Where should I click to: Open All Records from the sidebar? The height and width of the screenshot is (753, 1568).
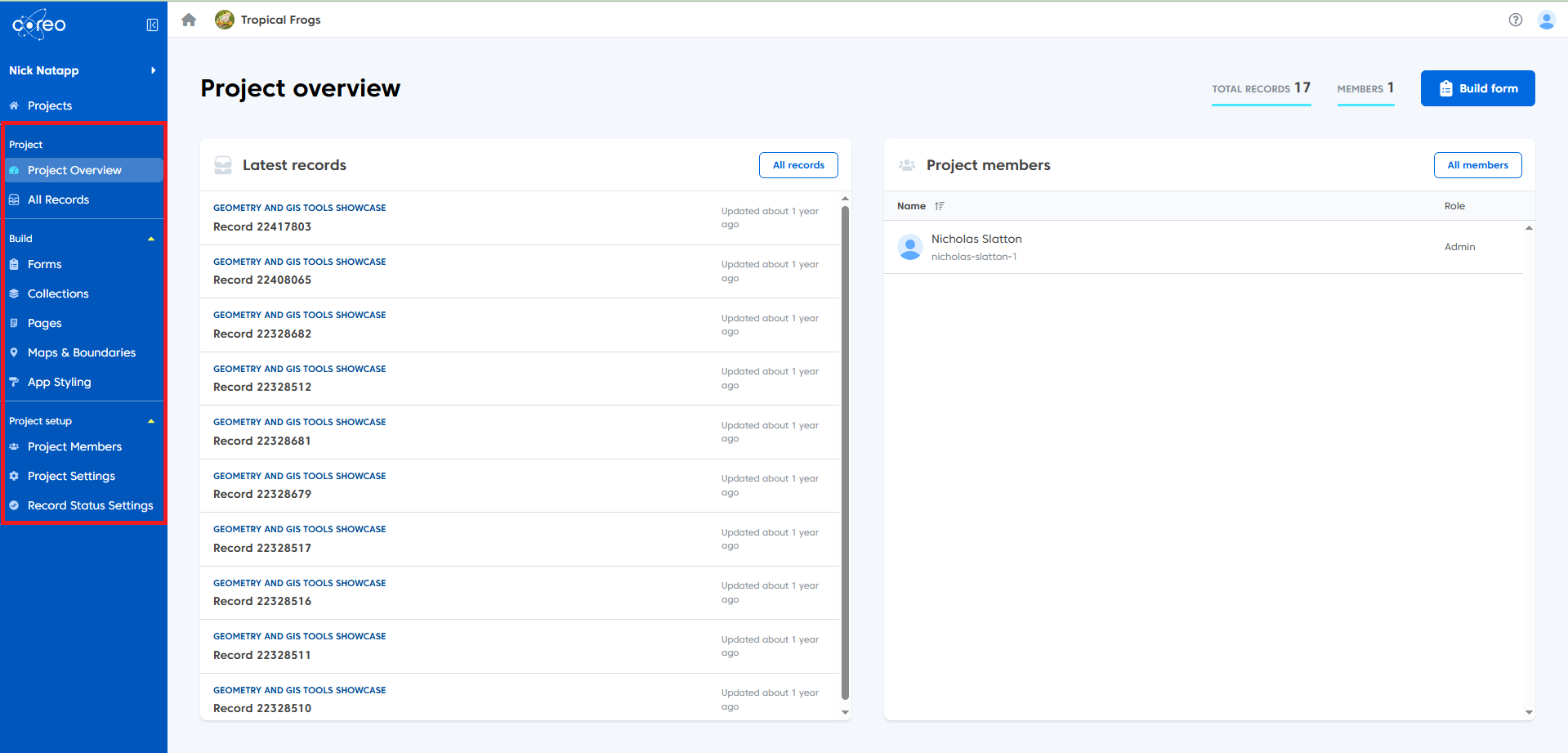click(x=57, y=199)
